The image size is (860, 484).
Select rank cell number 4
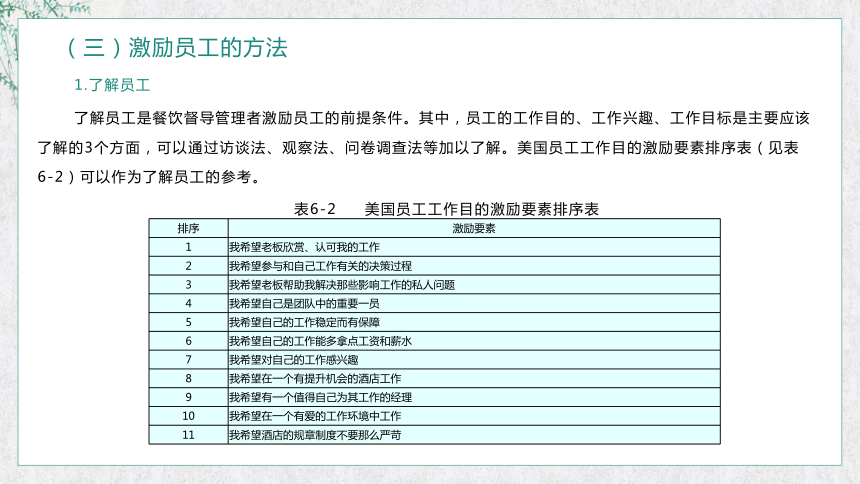coord(188,303)
